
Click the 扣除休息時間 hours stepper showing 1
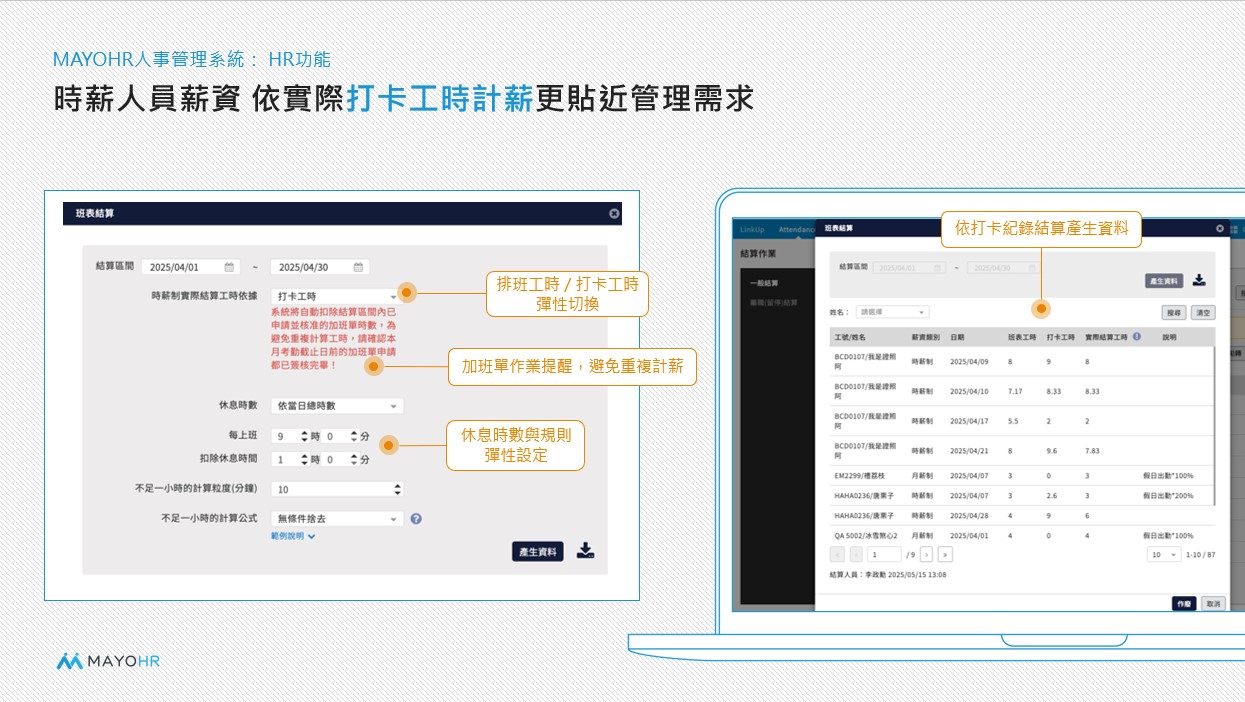pyautogui.click(x=290, y=459)
